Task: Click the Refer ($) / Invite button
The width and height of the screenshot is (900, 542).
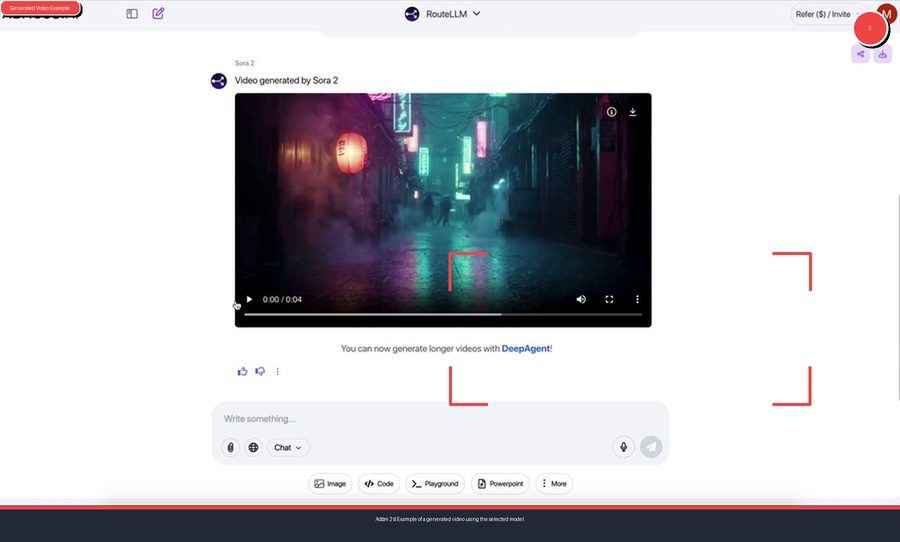Action: 822,14
